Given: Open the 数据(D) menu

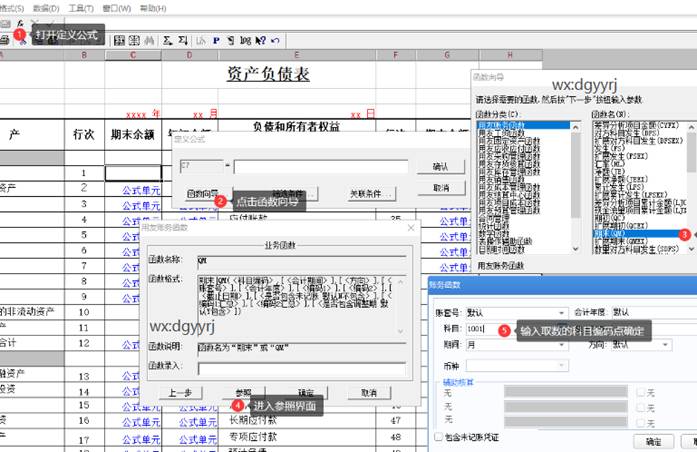Looking at the screenshot, I should point(46,8).
